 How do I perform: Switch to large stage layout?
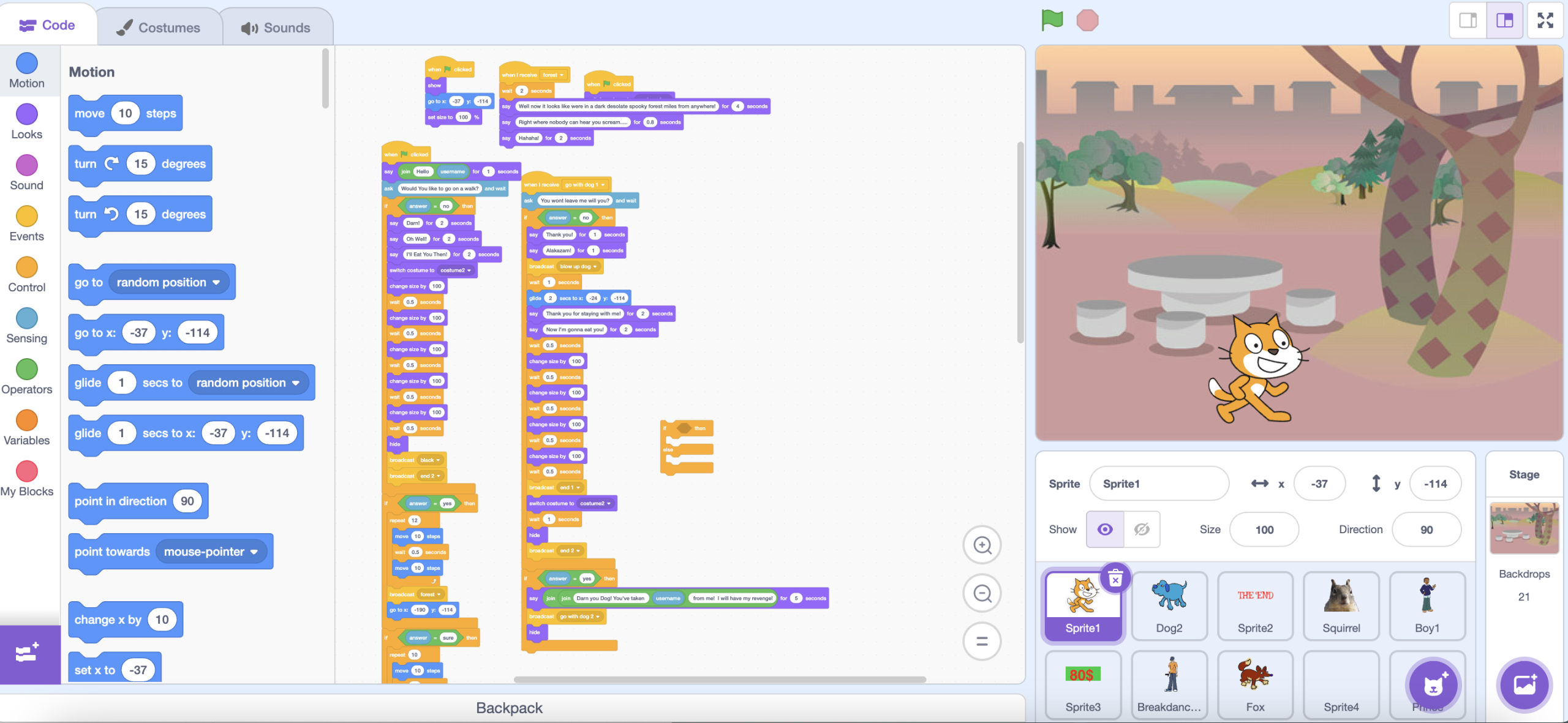coord(1504,20)
